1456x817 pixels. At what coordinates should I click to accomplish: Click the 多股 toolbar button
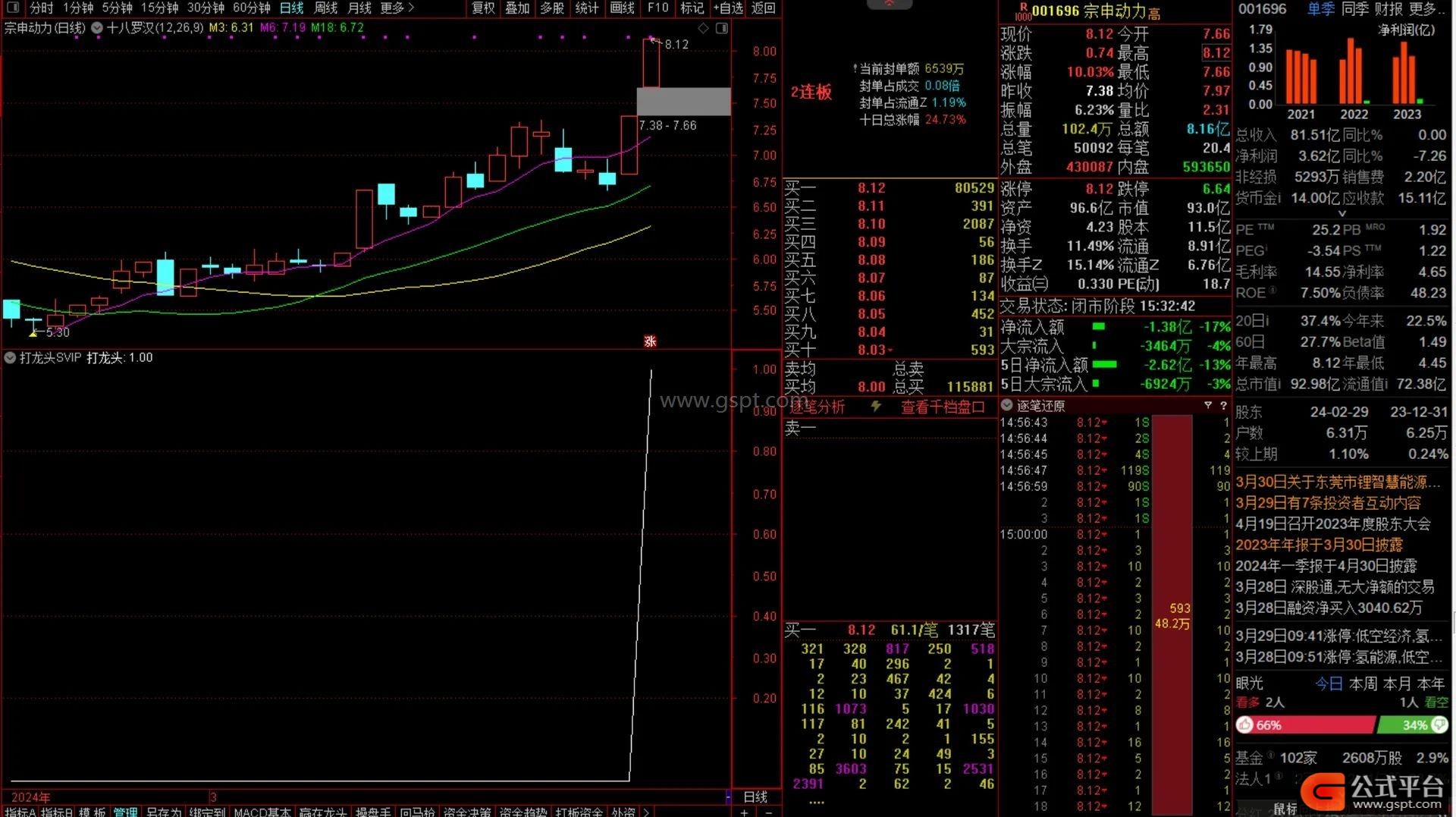pyautogui.click(x=552, y=8)
